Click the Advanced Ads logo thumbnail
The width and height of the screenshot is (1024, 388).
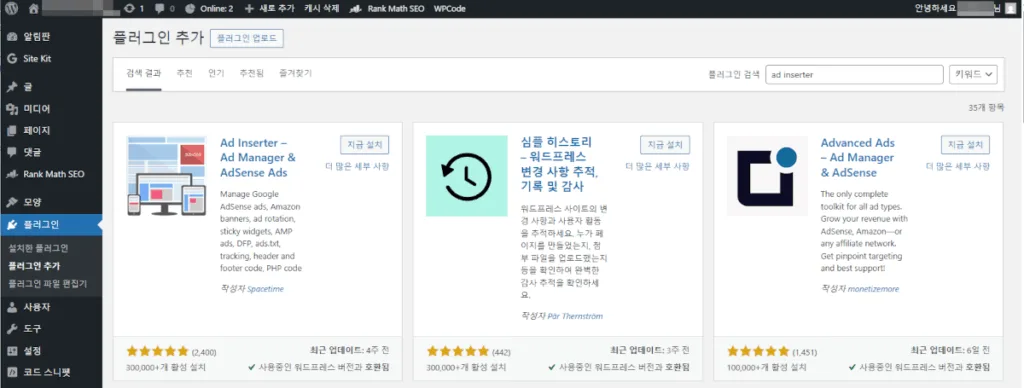coord(767,176)
